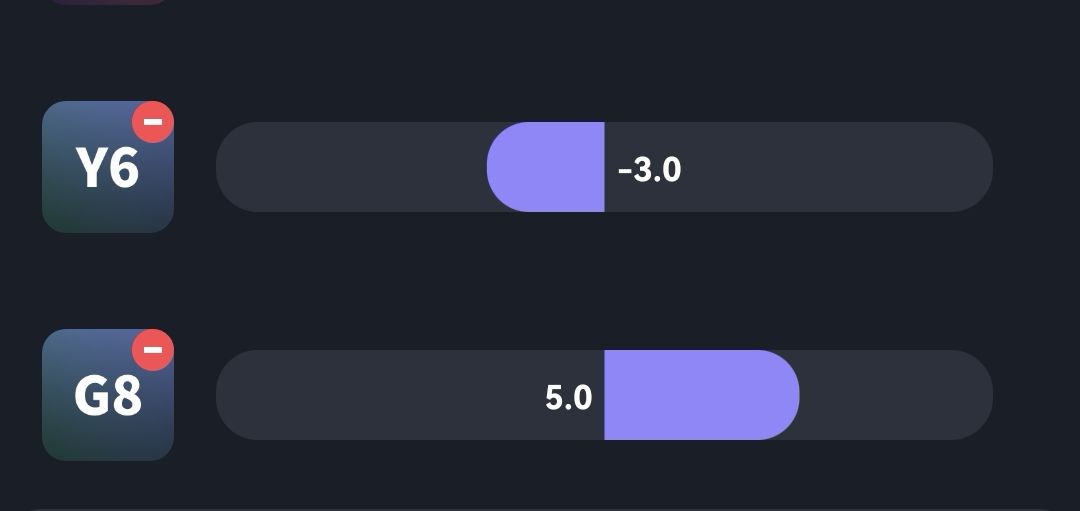Click the rounded left edge of Y6's purple bar
The width and height of the screenshot is (1080, 511).
tap(494, 167)
